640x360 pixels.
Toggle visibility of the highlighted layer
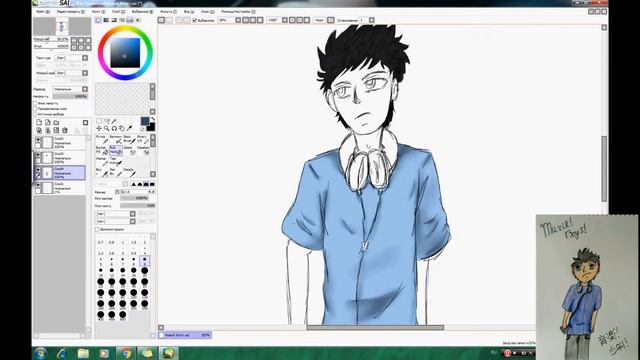(38, 170)
